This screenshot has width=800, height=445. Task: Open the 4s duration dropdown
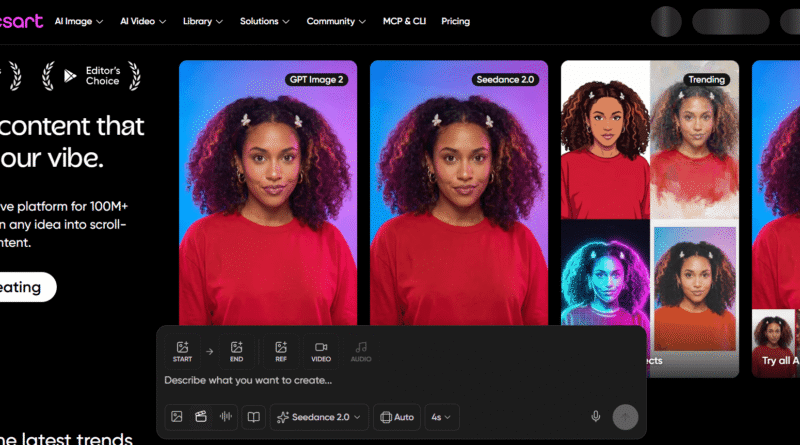pyautogui.click(x=441, y=417)
